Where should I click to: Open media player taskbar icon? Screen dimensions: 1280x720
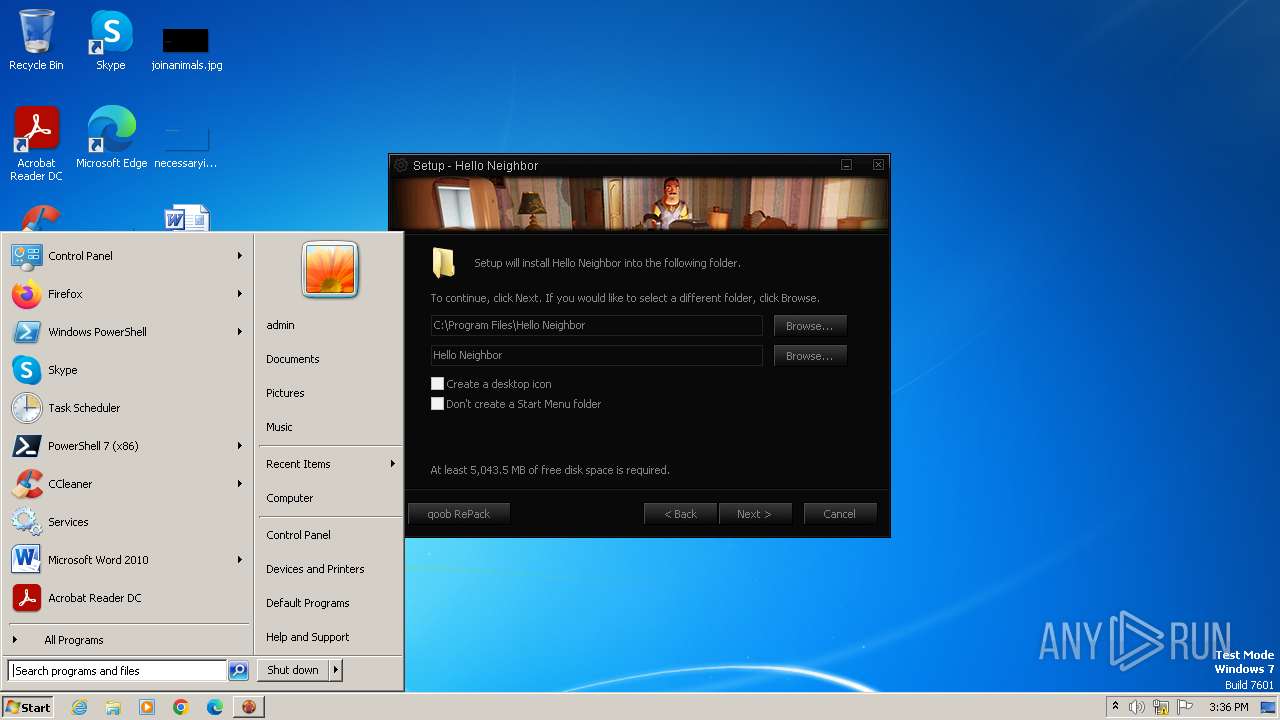pos(147,707)
